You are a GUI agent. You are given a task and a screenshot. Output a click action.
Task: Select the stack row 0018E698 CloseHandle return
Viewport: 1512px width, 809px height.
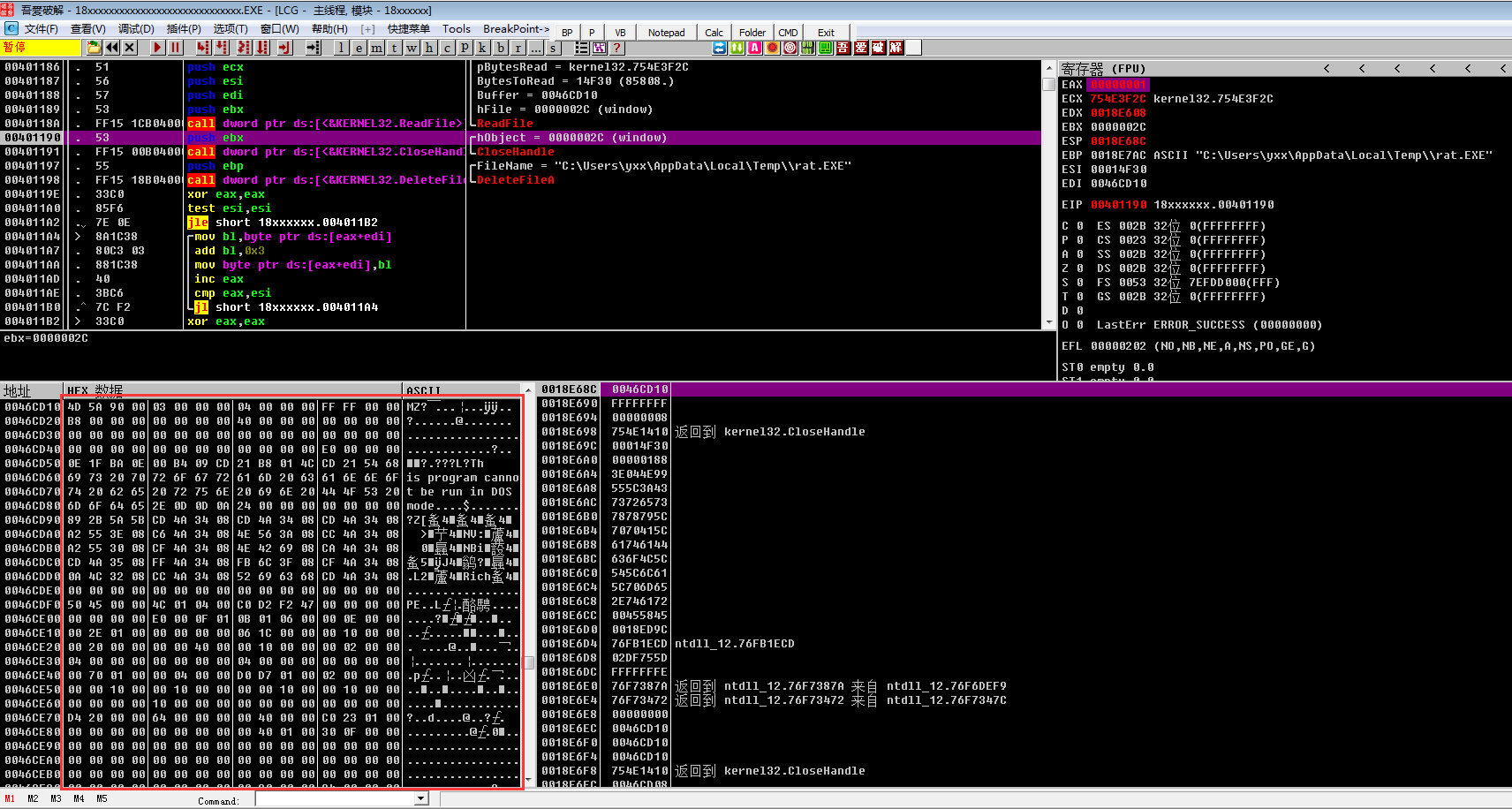pos(1024,432)
